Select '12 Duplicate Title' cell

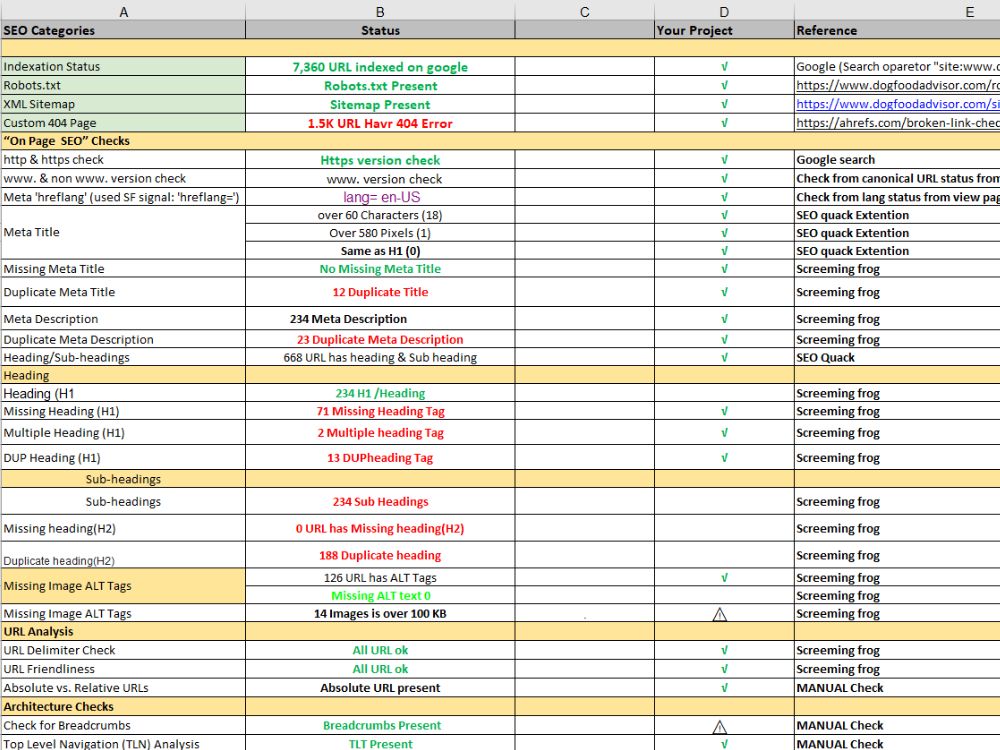coord(380,292)
